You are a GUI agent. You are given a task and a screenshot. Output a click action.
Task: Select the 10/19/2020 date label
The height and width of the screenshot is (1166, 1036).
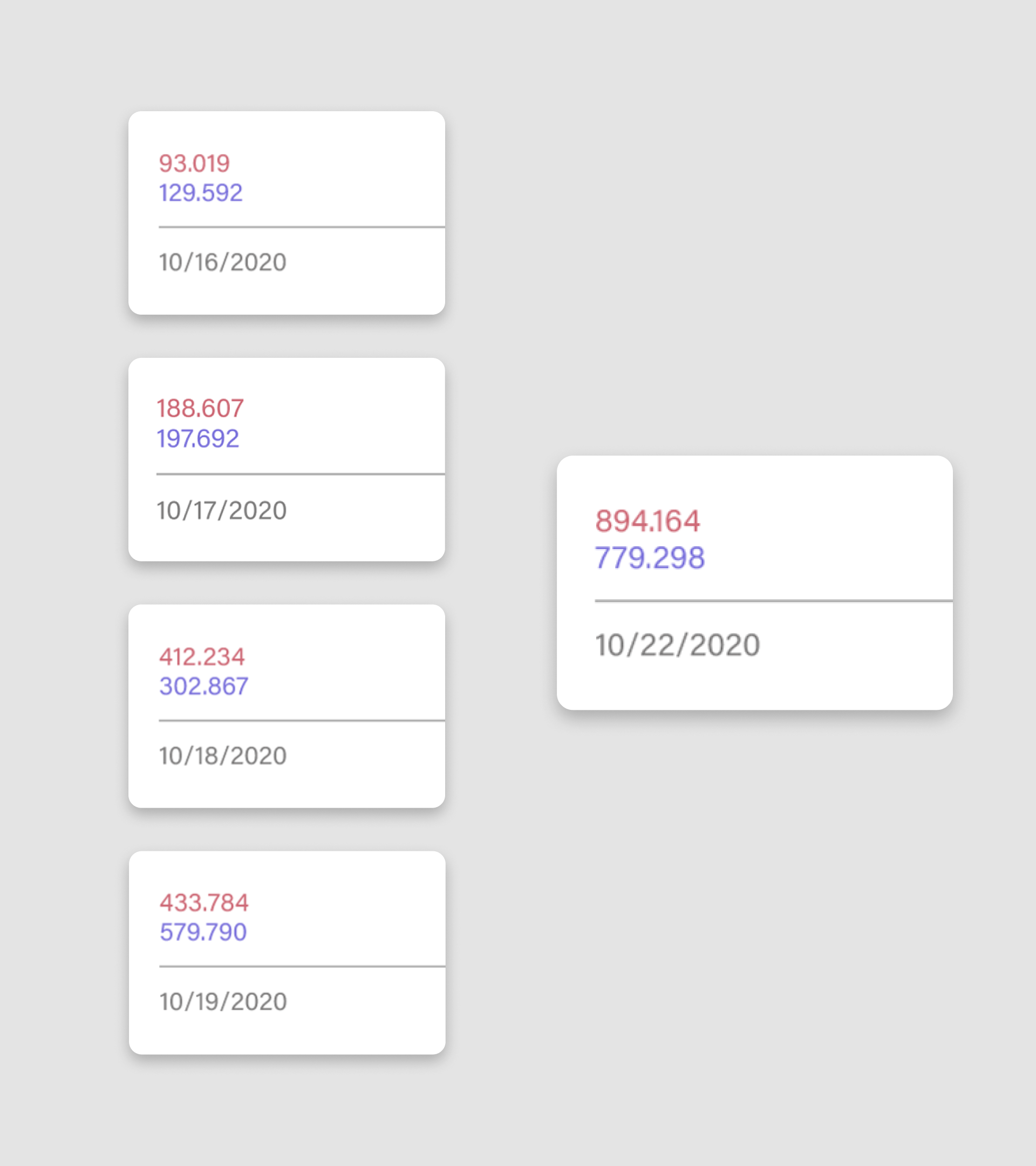point(223,1002)
